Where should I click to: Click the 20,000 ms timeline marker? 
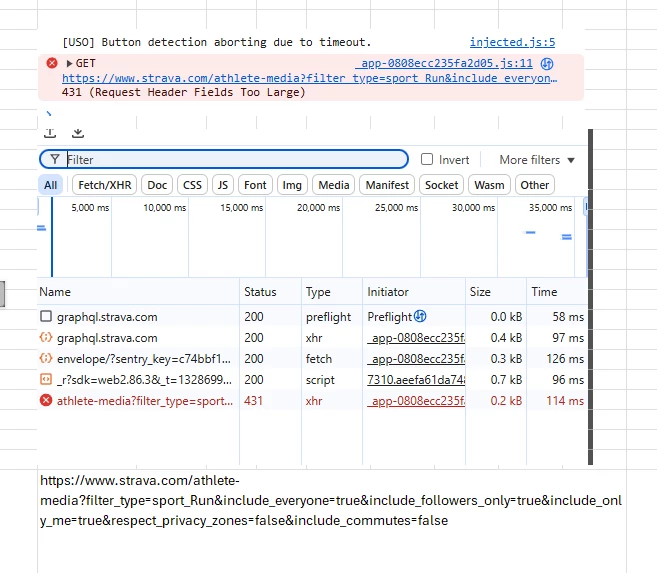coord(318,208)
